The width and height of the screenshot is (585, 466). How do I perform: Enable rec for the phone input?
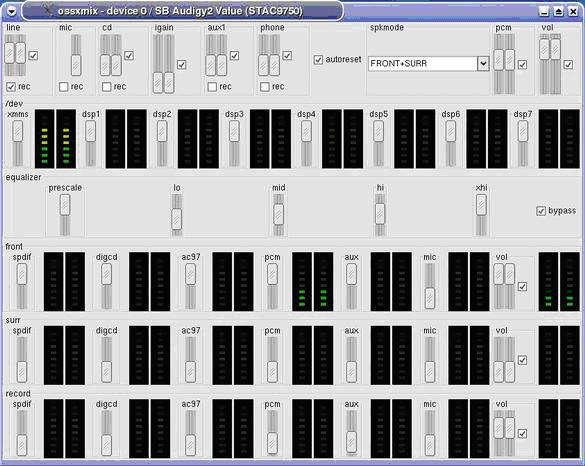[x=265, y=87]
